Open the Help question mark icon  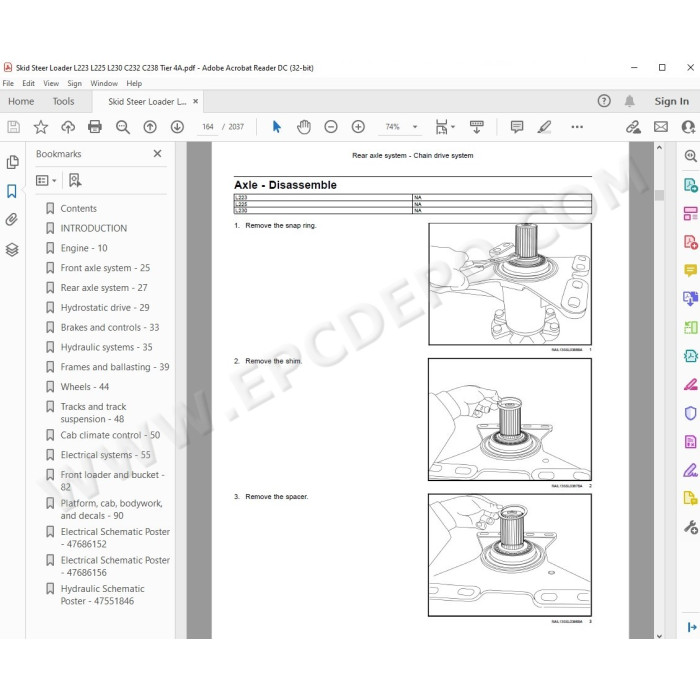(x=604, y=101)
